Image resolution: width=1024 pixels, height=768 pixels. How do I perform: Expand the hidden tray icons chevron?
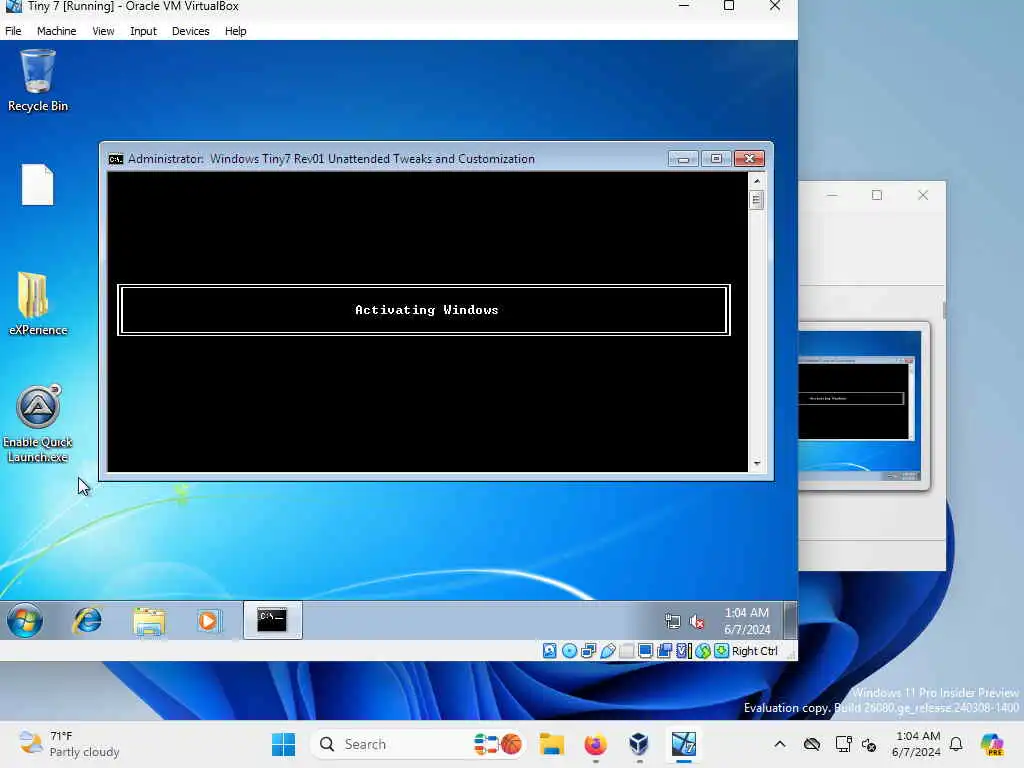[780, 744]
